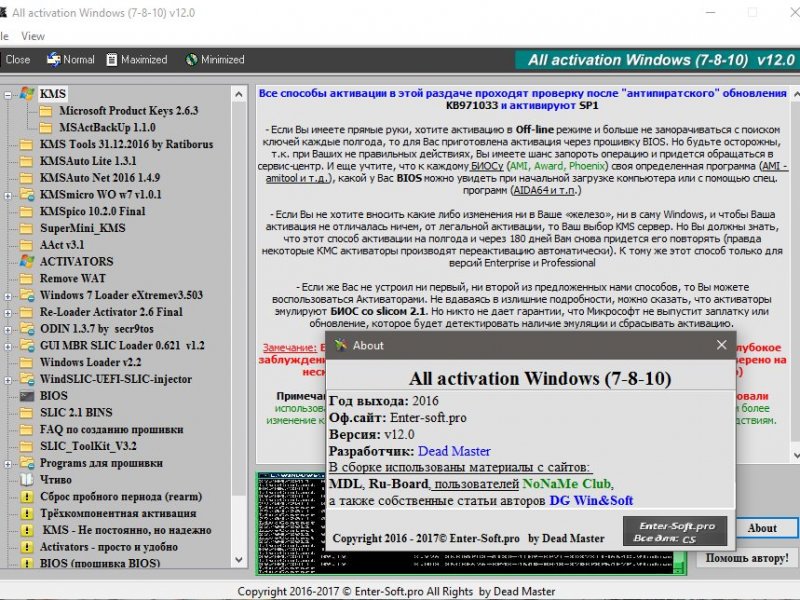The width and height of the screenshot is (800, 600).
Task: Expand the ODIN 1.3.7 node
Action: pyautogui.click(x=8, y=330)
